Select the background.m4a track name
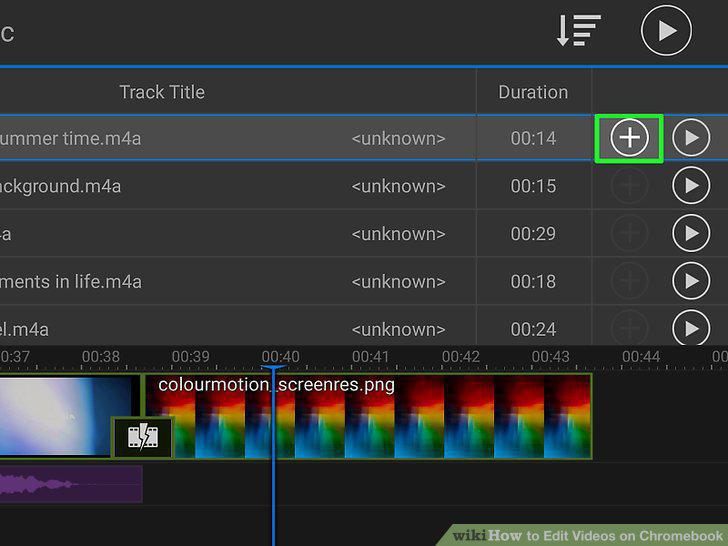The image size is (728, 546). tap(60, 186)
